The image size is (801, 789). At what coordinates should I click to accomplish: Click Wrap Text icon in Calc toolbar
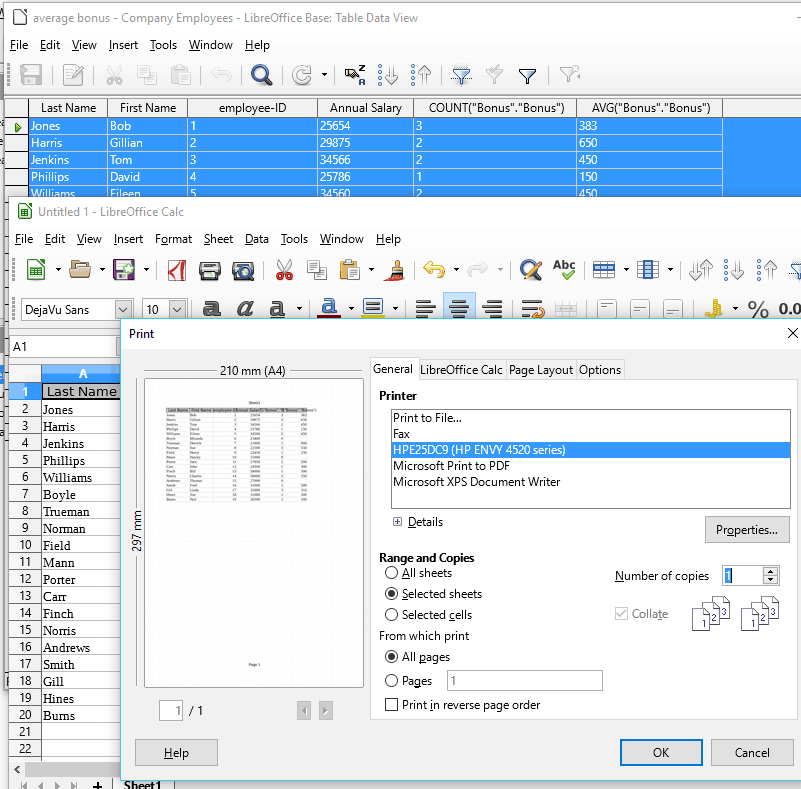click(532, 308)
